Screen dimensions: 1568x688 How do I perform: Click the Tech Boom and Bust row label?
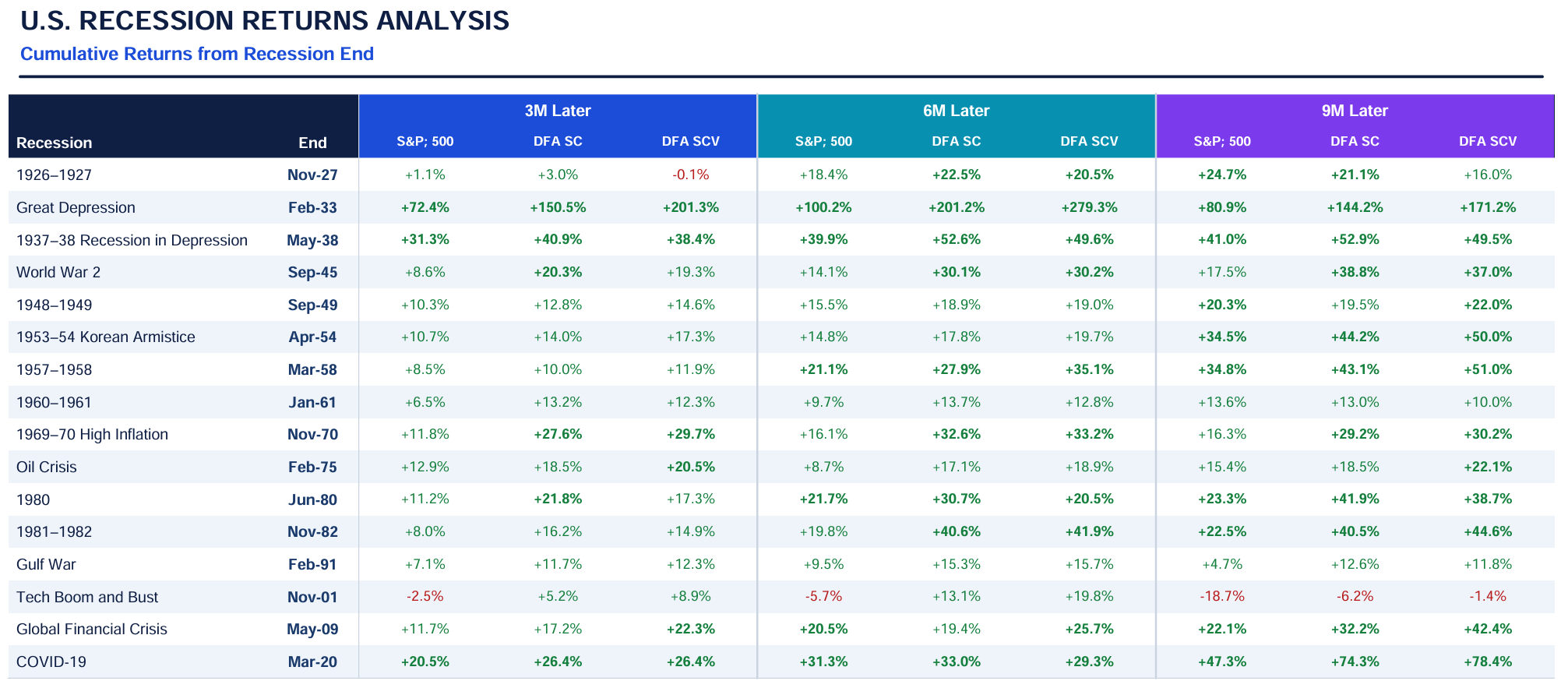tap(87, 597)
